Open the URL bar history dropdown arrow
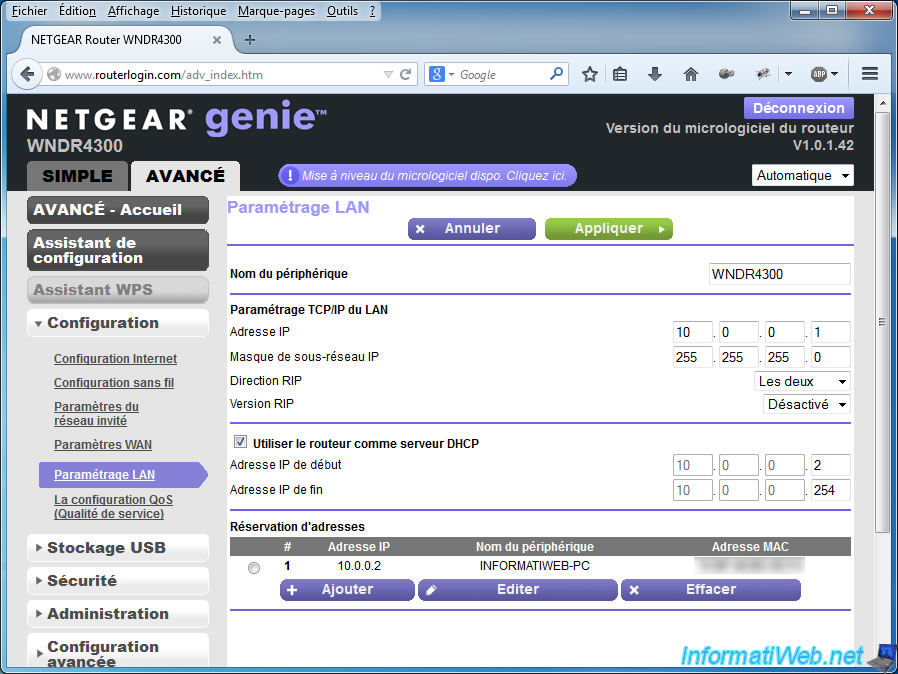Viewport: 898px width, 674px height. (x=388, y=74)
